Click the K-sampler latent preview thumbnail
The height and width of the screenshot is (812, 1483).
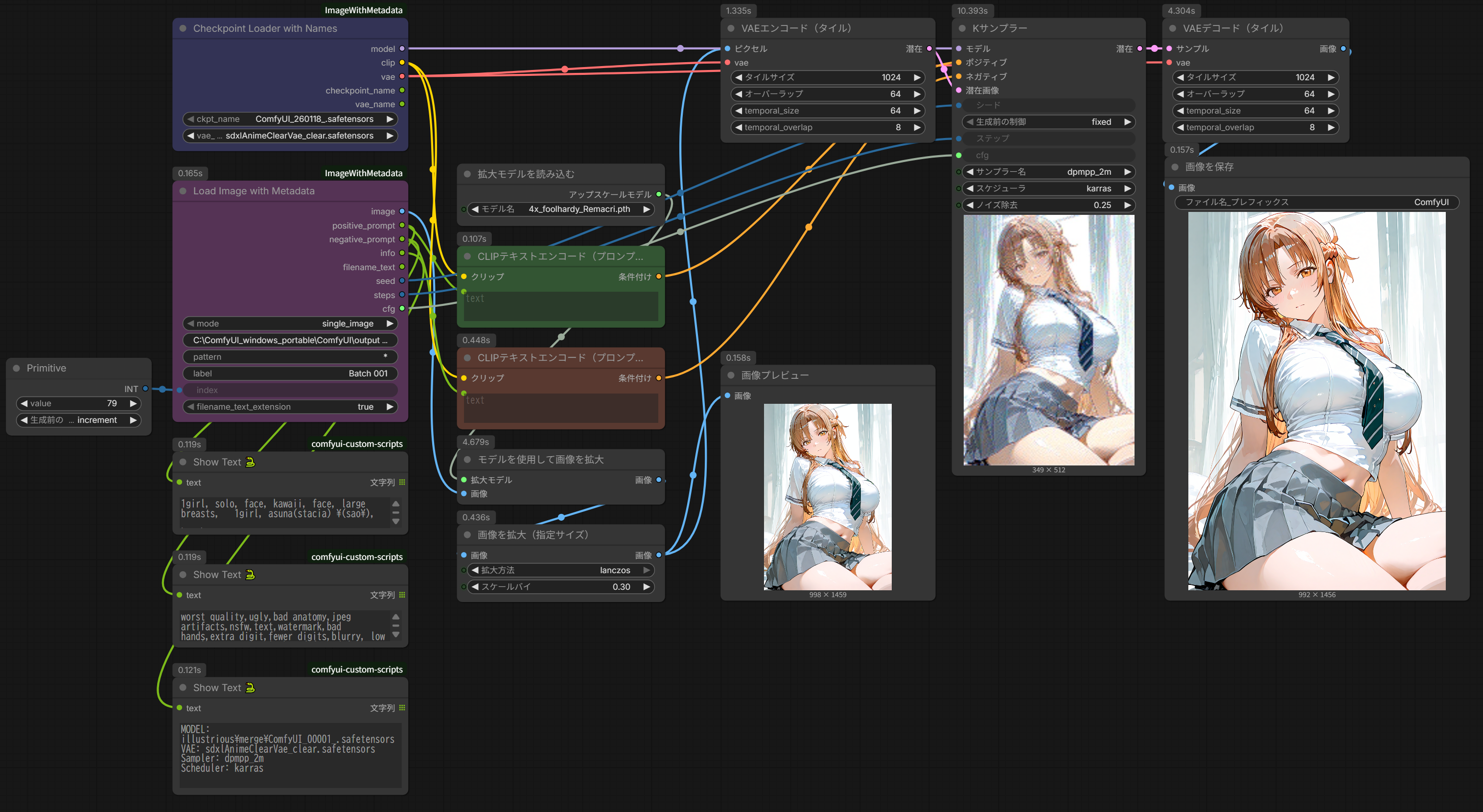point(1048,340)
